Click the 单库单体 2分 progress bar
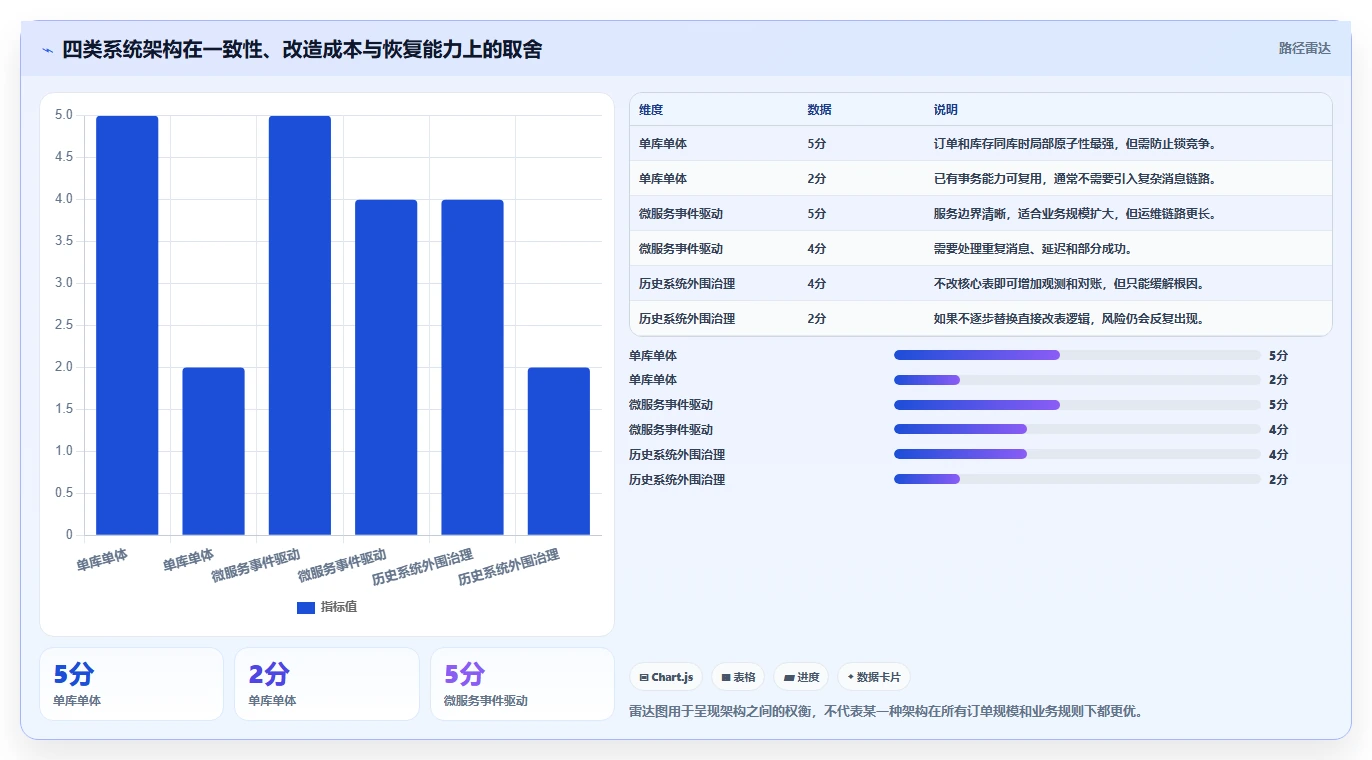Image resolution: width=1372 pixels, height=760 pixels. pos(1077,380)
